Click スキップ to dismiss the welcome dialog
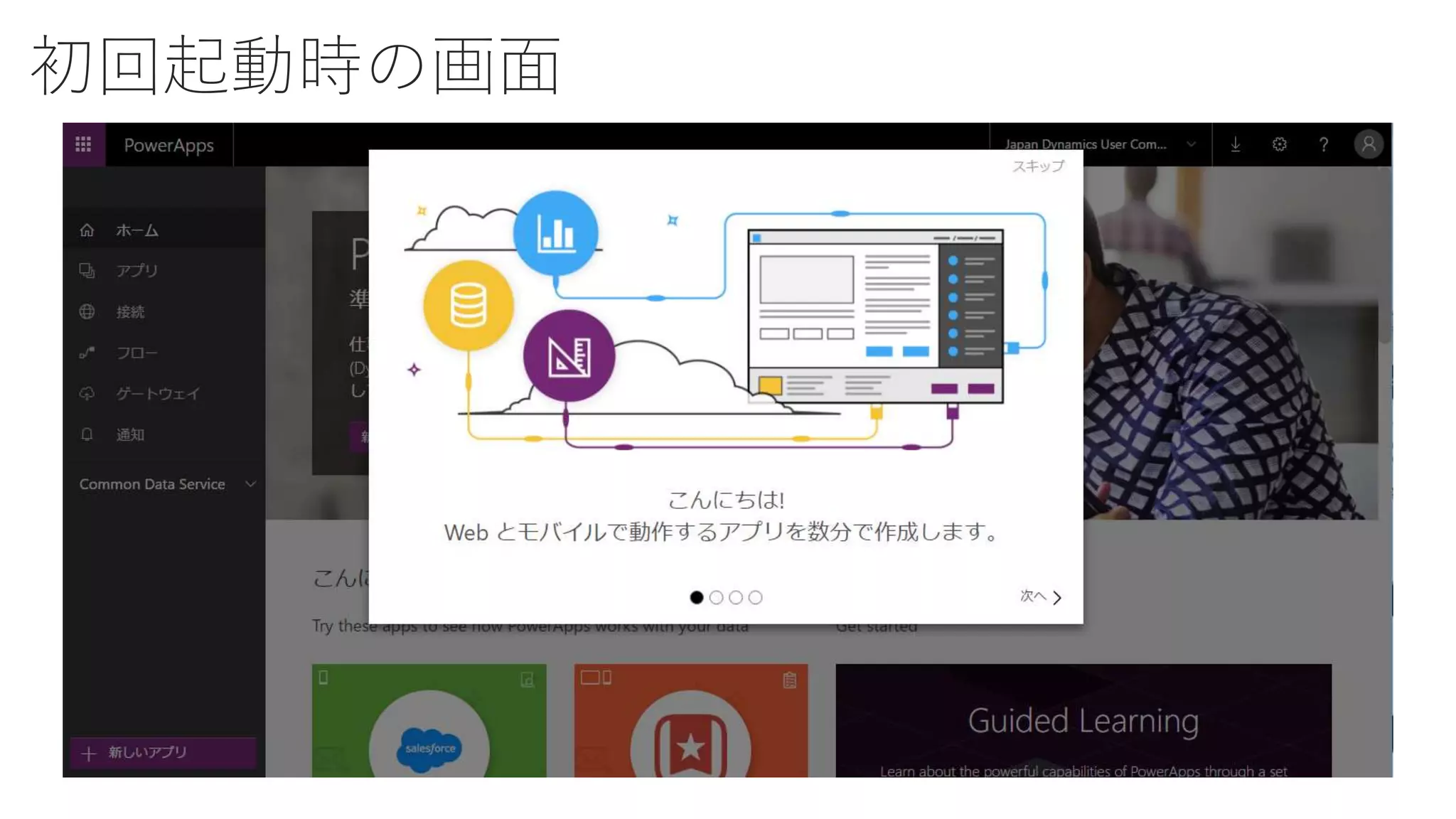Screen dimensions: 1456x819 (x=1038, y=166)
